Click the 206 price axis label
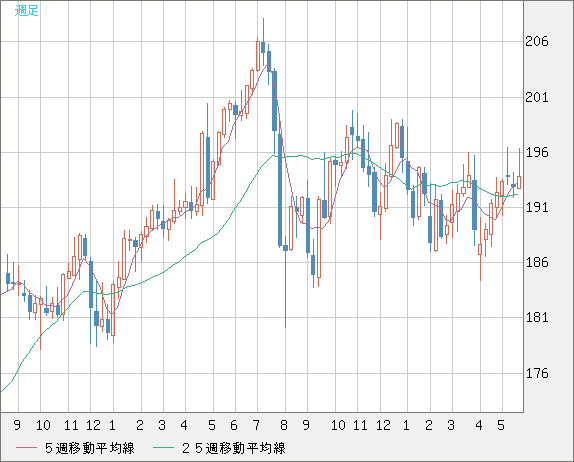This screenshot has width=574, height=462. [537, 42]
